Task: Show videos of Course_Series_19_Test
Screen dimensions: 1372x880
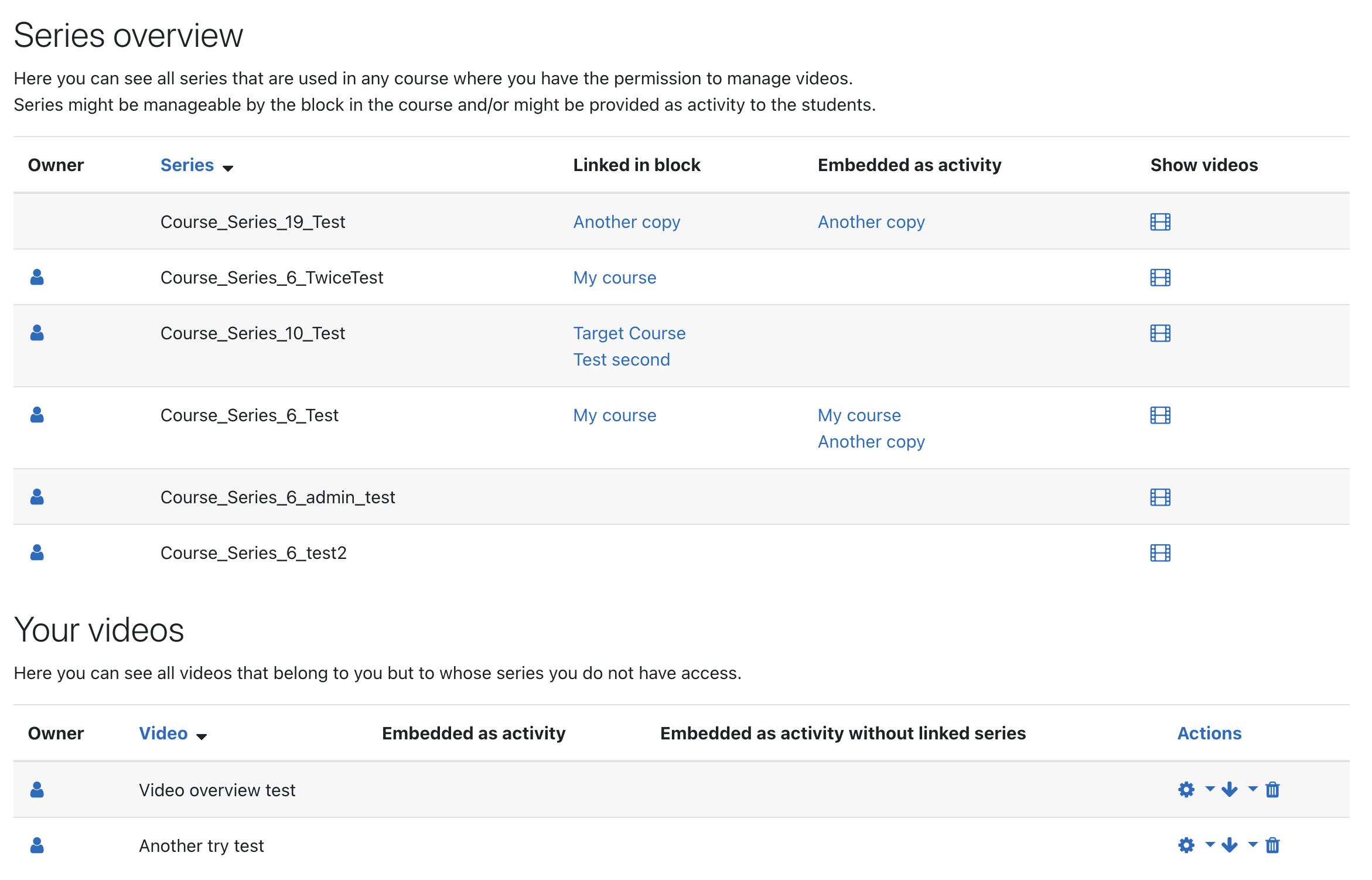Action: [x=1160, y=222]
